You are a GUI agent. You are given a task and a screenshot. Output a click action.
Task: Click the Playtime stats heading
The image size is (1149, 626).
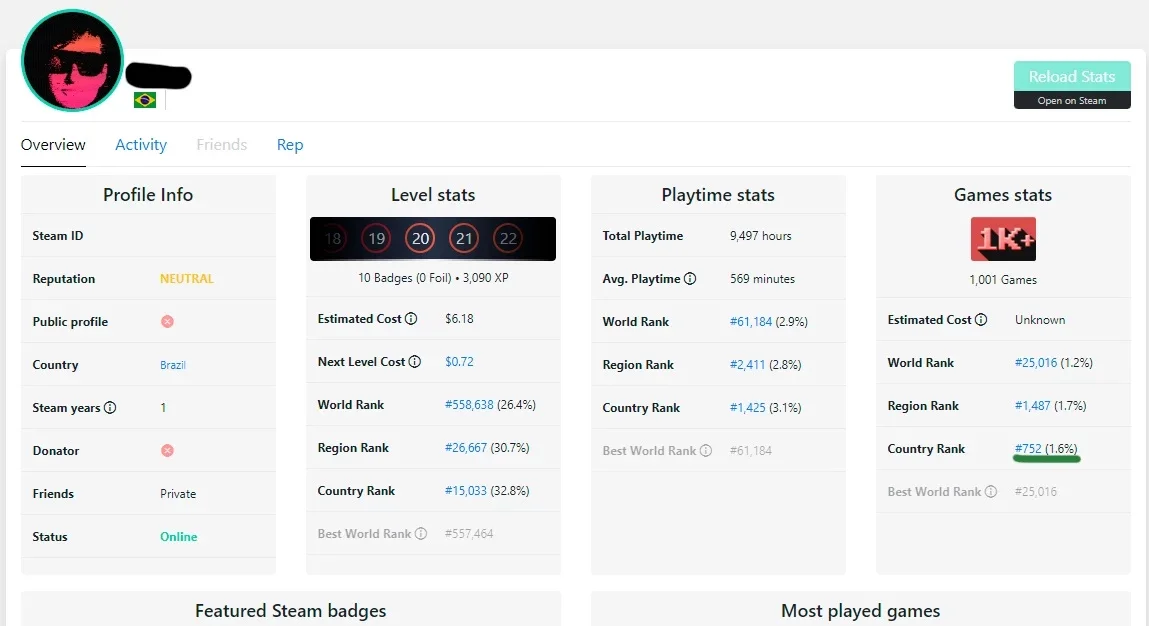718,194
